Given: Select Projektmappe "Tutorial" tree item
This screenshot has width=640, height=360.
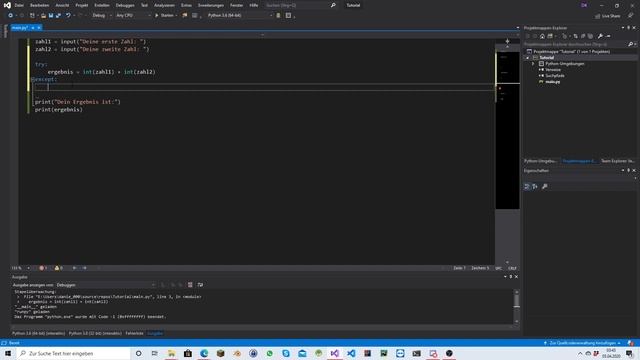Looking at the screenshot, I should (x=571, y=51).
